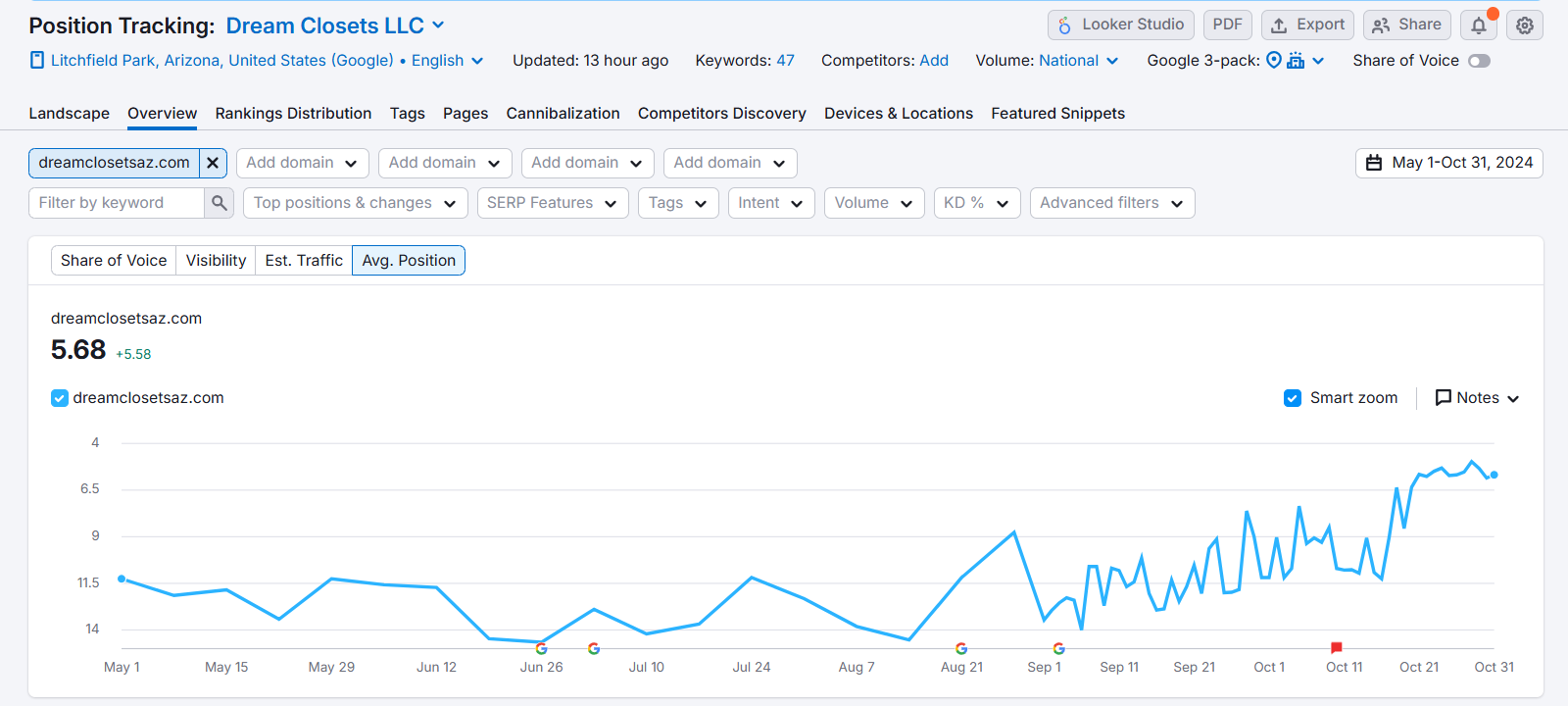The height and width of the screenshot is (706, 1568).
Task: Click the dreamclosetsaz.com domain chip
Action: tap(115, 163)
